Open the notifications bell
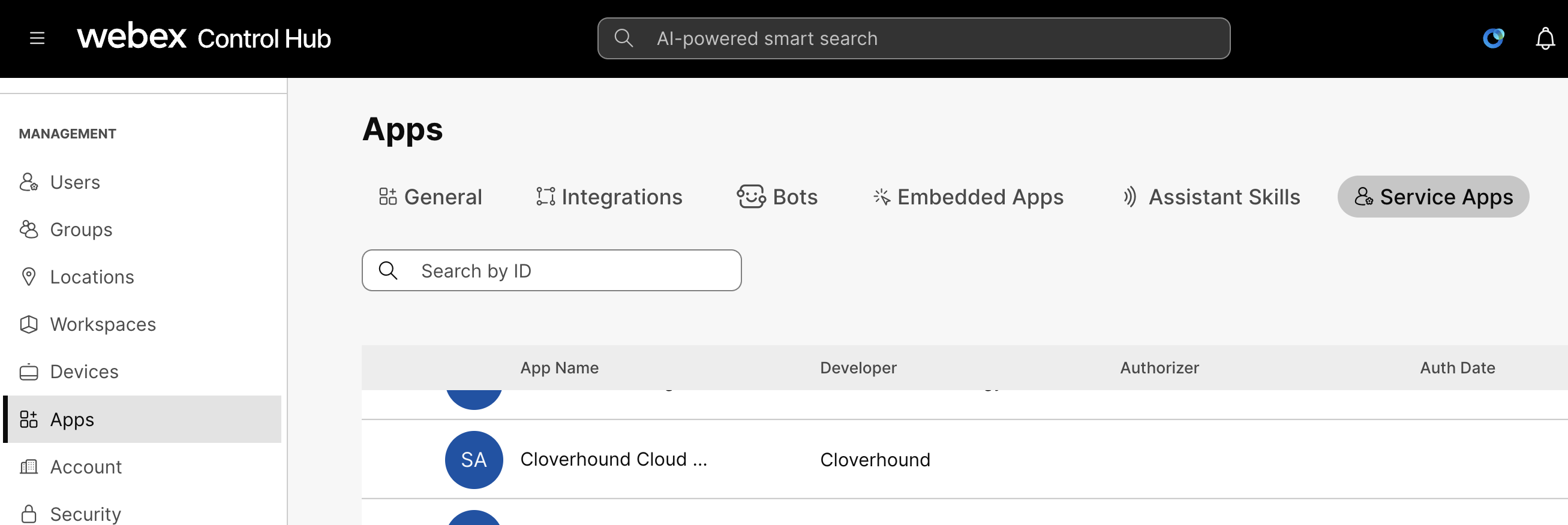Screen dimensions: 1568x525 1545,39
